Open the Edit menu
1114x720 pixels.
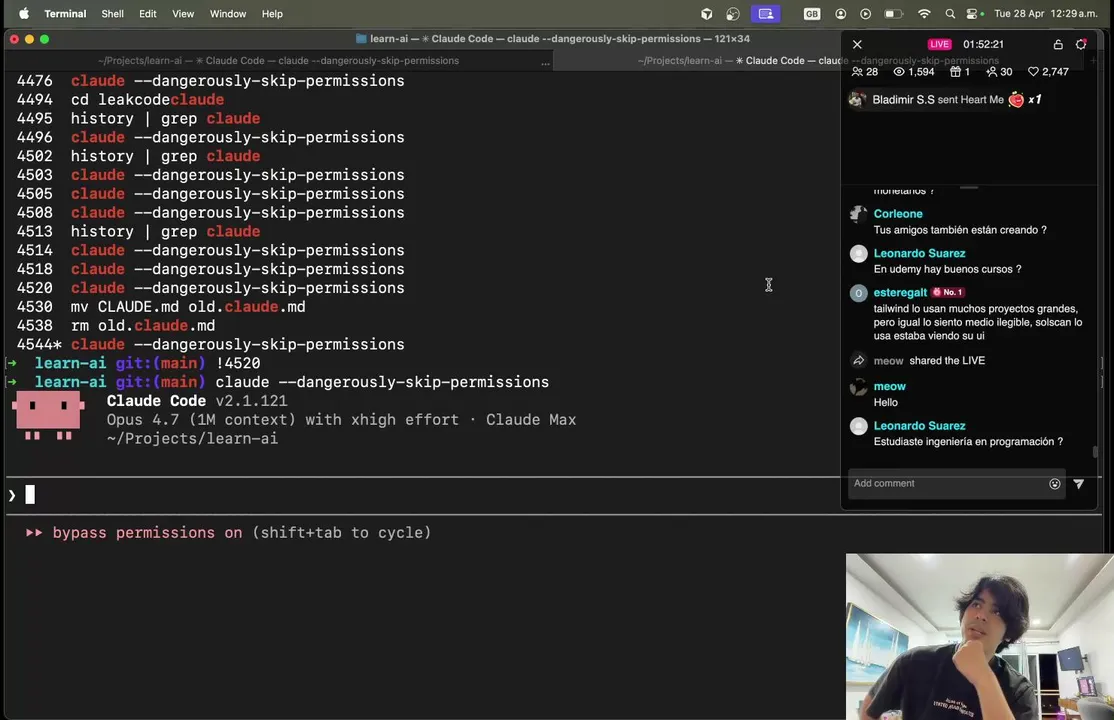148,14
